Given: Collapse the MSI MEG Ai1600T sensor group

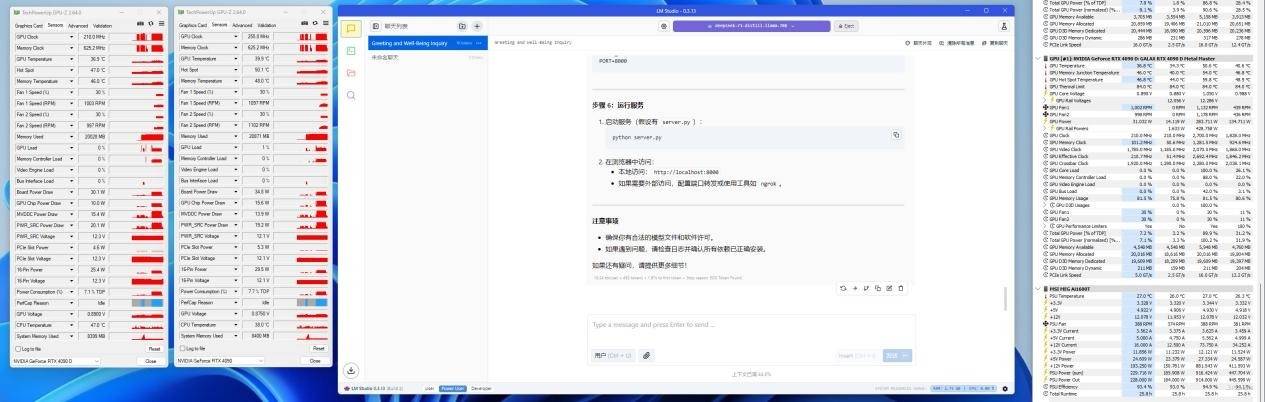Looking at the screenshot, I should pos(1041,289).
